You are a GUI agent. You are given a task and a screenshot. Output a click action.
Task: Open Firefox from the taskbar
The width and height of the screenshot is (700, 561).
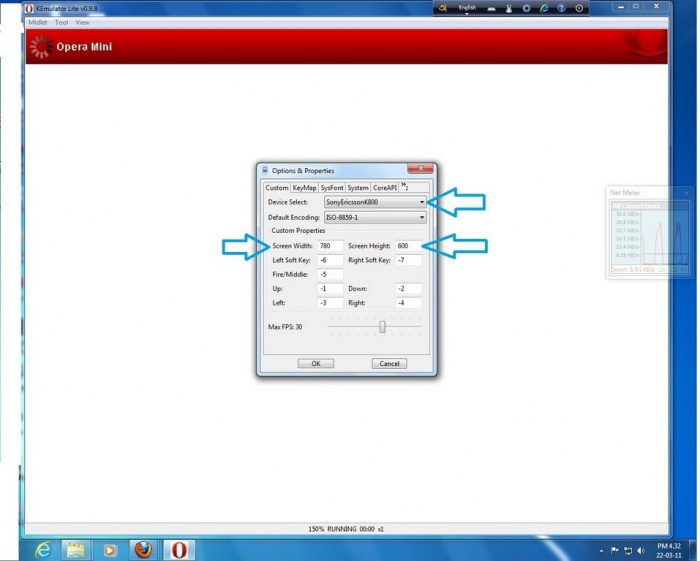[x=143, y=550]
